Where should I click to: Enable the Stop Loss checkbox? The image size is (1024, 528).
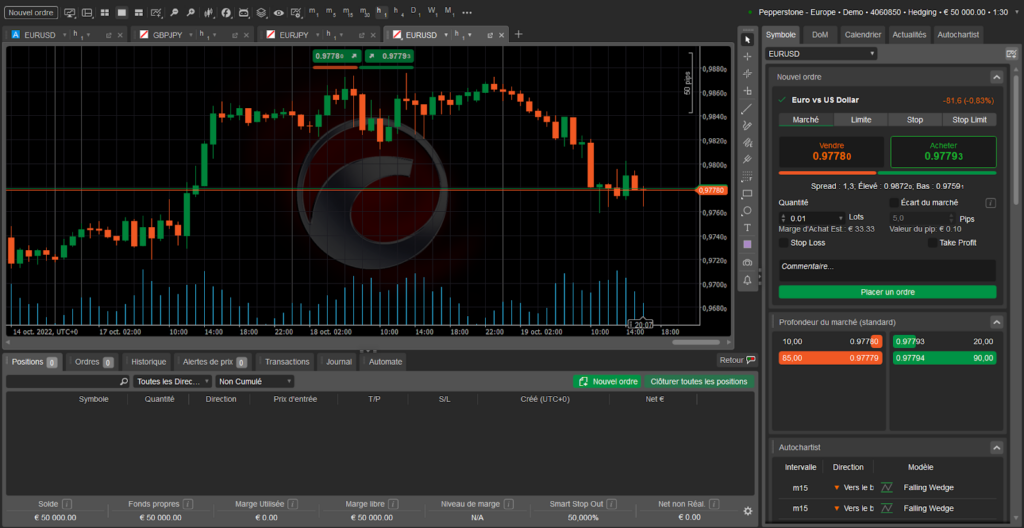pos(783,242)
